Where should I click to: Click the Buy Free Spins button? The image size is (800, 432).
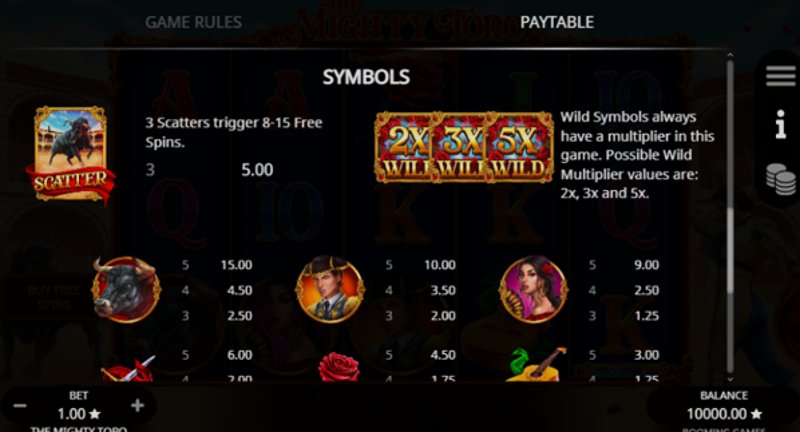click(54, 297)
